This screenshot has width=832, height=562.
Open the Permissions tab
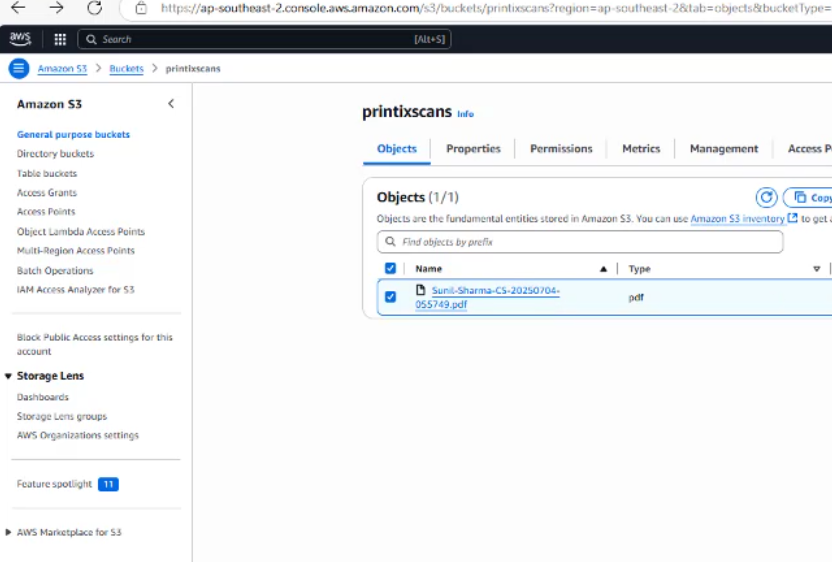(x=561, y=149)
